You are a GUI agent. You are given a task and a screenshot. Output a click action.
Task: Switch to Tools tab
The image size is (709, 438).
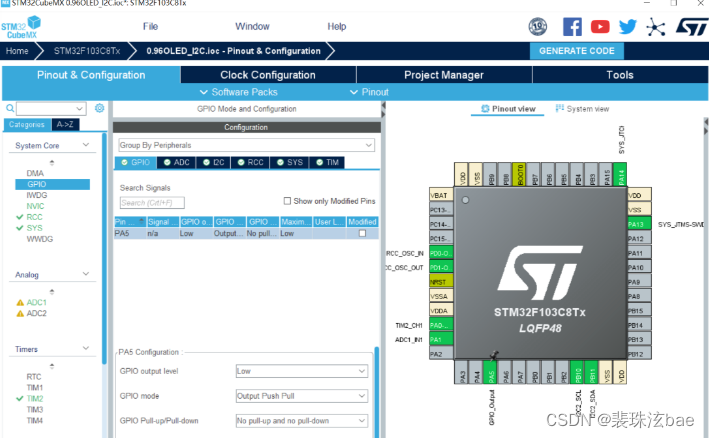(620, 75)
